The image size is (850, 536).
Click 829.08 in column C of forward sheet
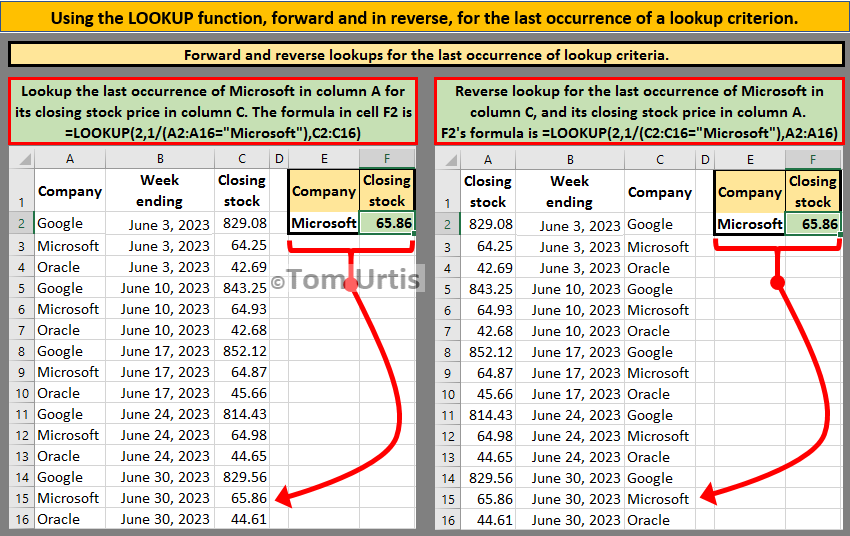pyautogui.click(x=242, y=224)
